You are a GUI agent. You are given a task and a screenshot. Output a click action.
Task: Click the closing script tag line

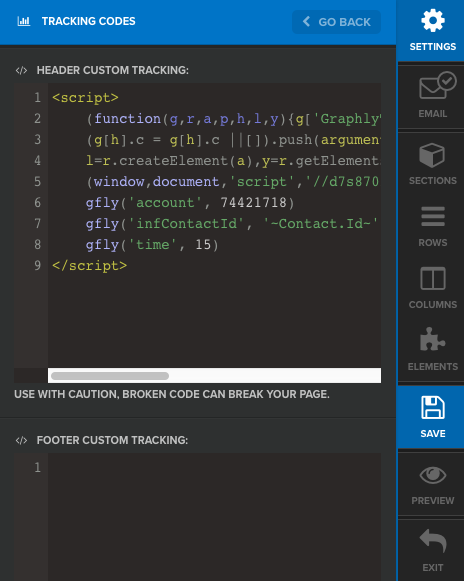point(89,266)
